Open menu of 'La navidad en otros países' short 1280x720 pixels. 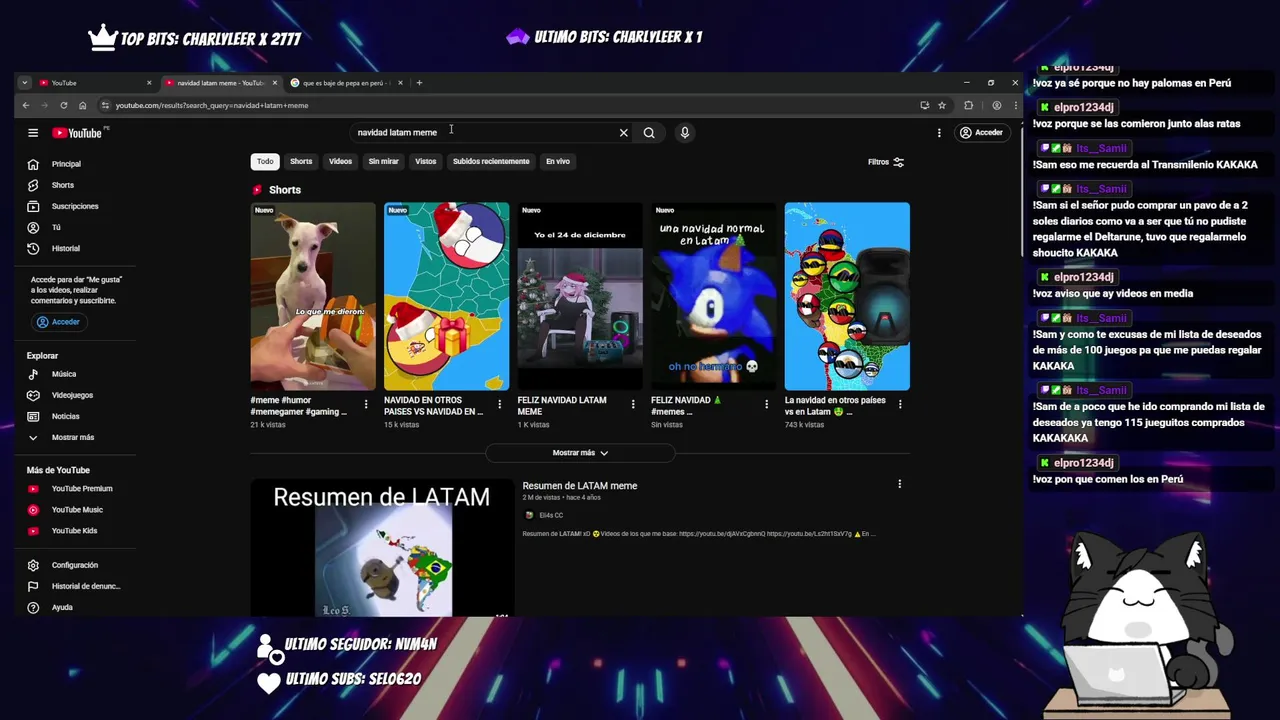coord(900,404)
